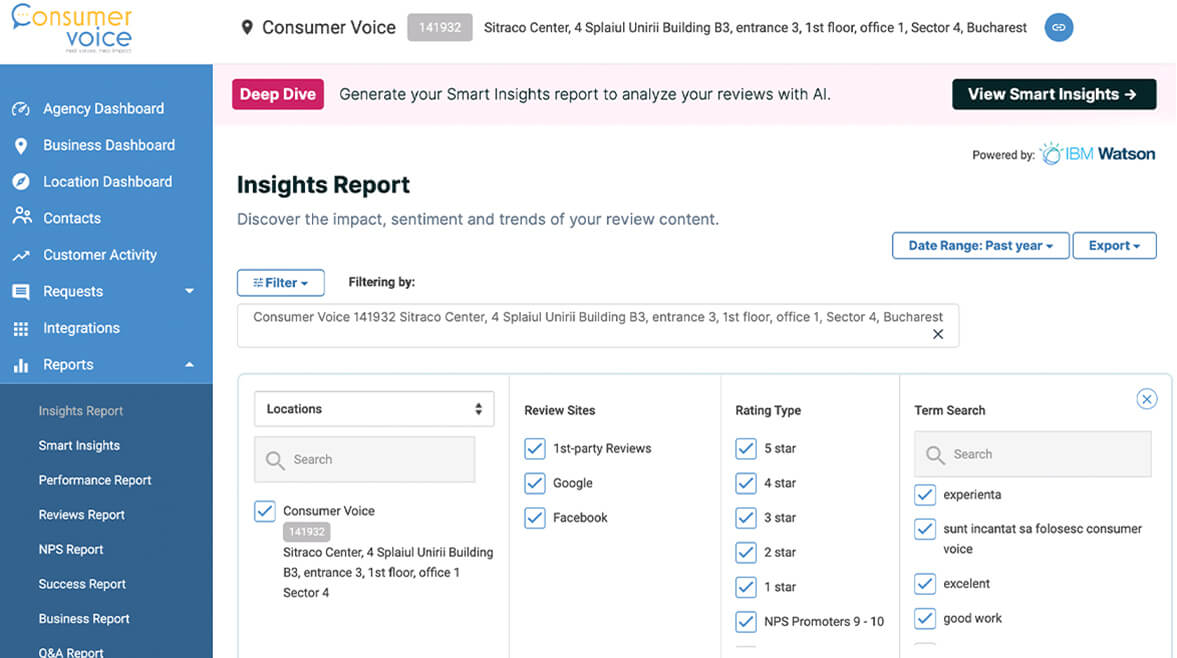Open the Filter dropdown

(281, 283)
